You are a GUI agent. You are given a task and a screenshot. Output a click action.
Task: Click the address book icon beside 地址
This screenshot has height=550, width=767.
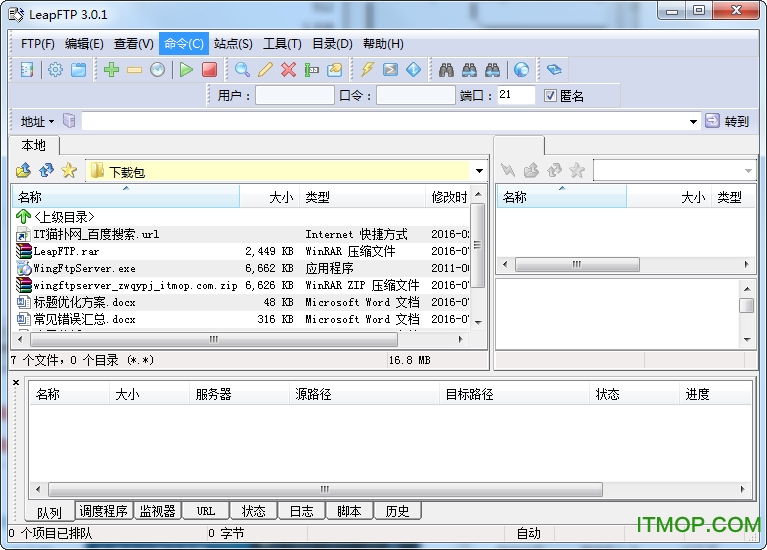coord(69,120)
